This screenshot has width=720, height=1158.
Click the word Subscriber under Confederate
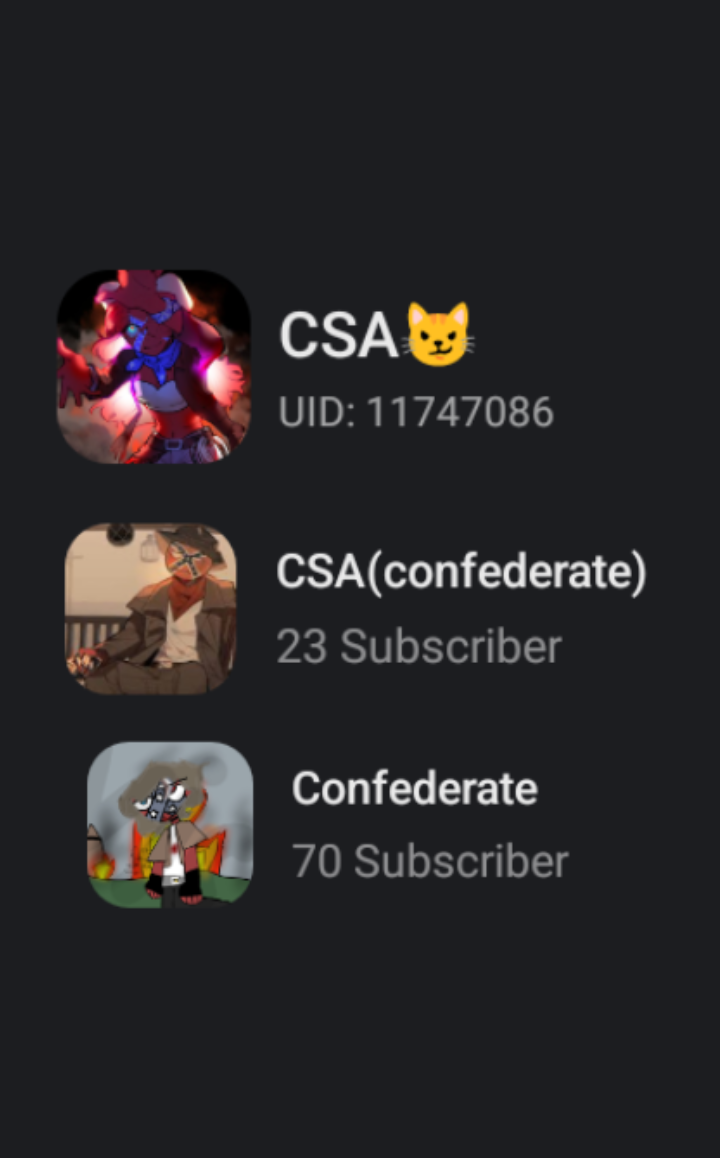(461, 861)
